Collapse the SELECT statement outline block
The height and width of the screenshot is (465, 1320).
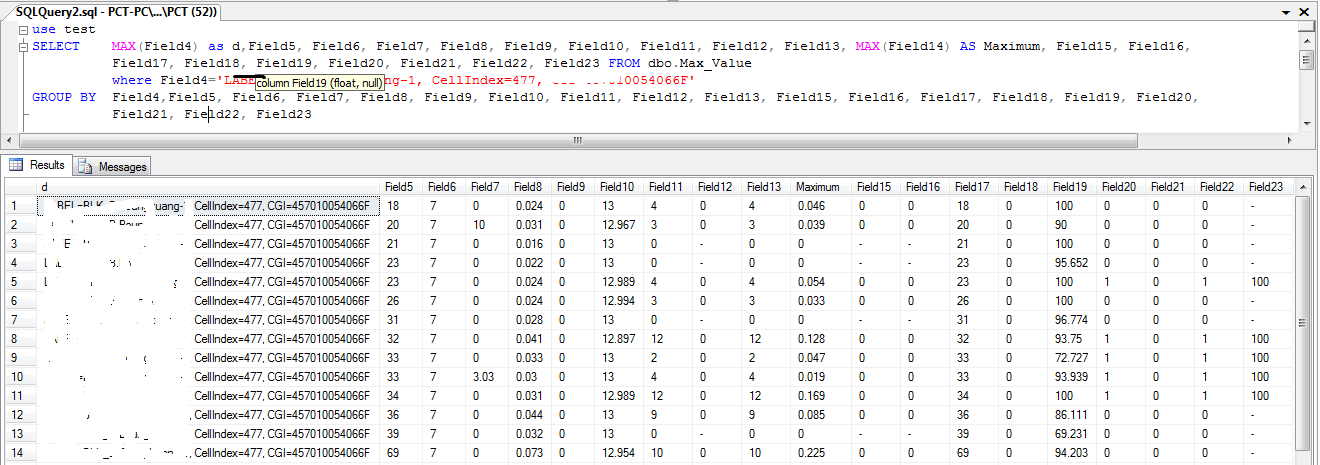23,46
